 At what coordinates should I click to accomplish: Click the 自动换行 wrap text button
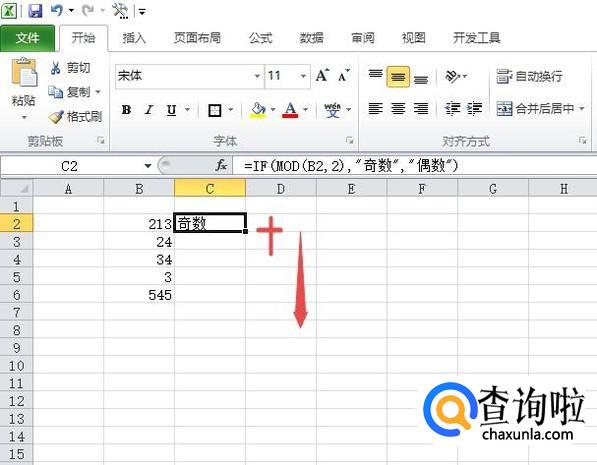click(x=530, y=76)
